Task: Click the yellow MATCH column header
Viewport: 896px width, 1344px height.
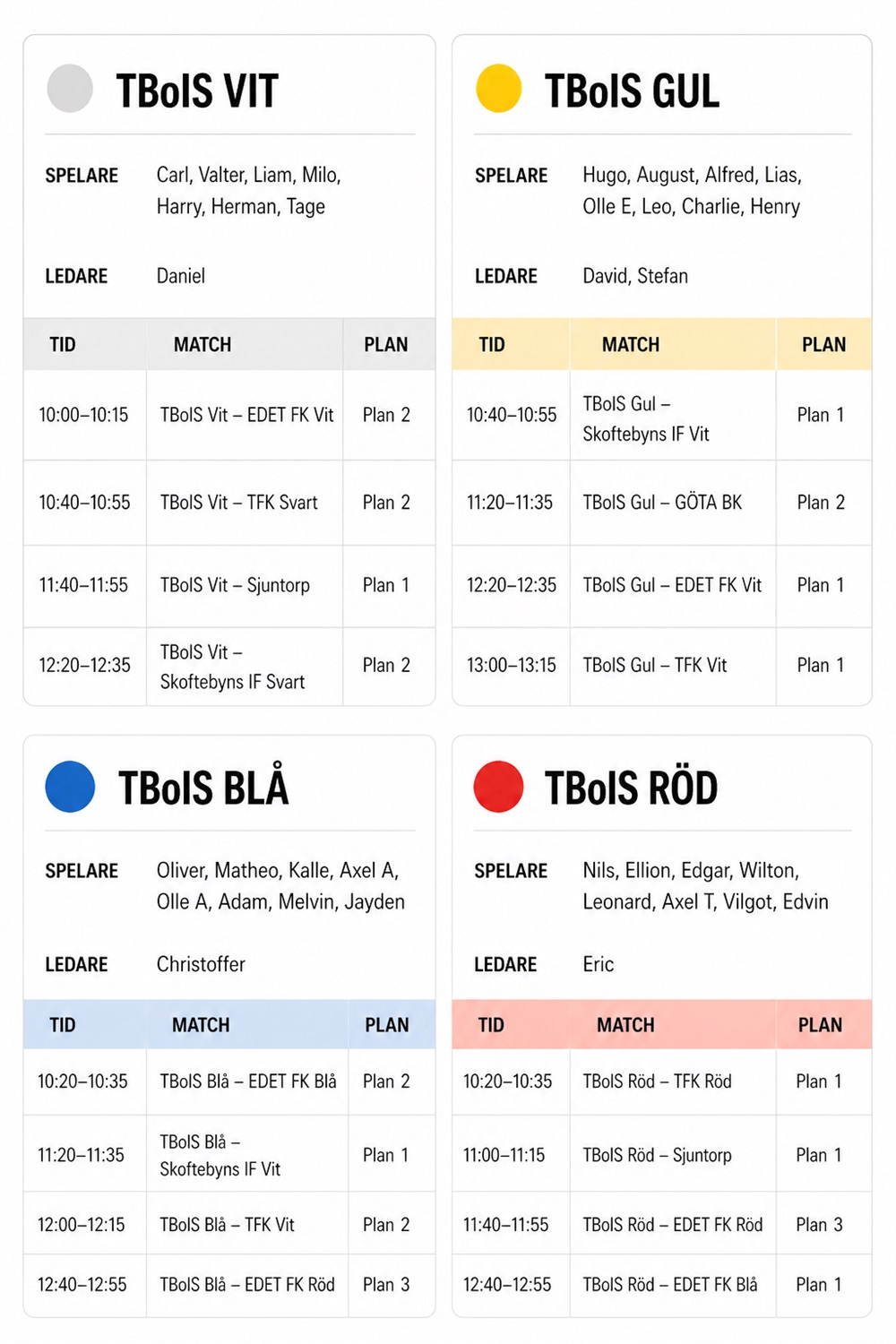Action: point(631,345)
